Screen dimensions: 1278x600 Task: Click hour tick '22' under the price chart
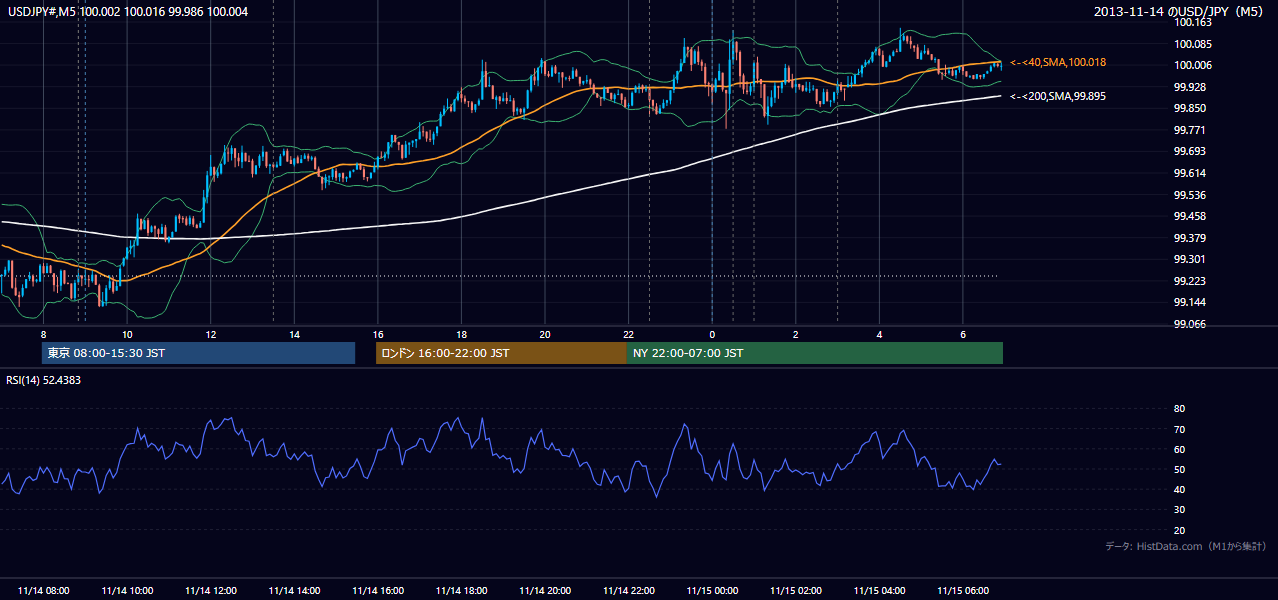(629, 334)
